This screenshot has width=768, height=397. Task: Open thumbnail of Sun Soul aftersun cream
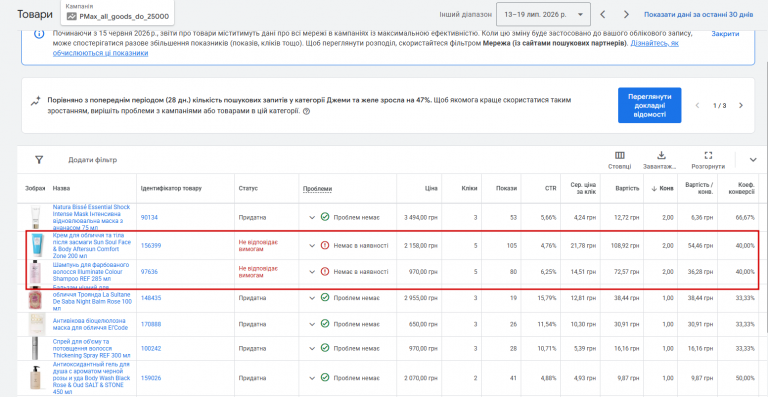click(36, 245)
